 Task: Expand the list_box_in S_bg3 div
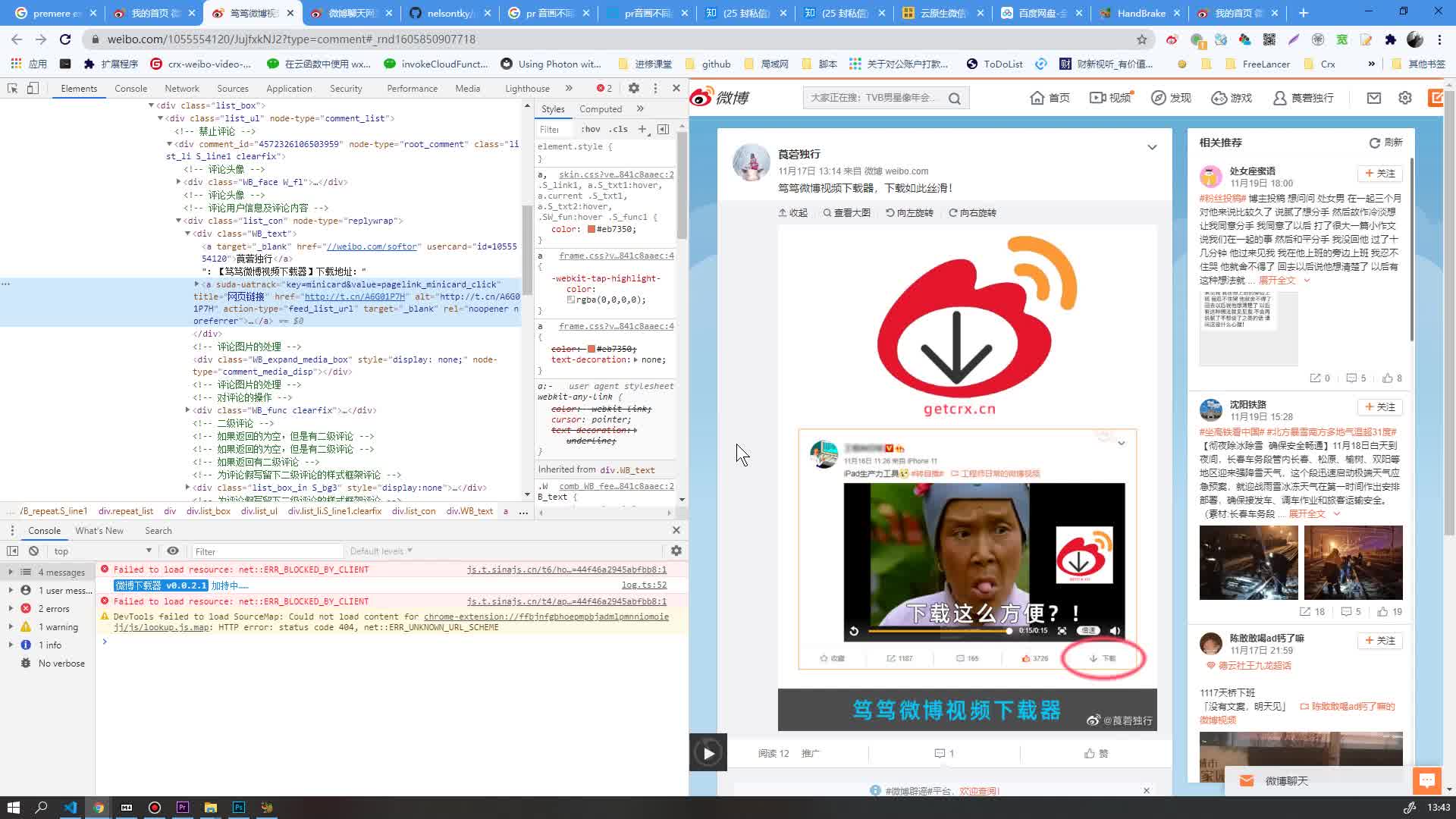(187, 488)
